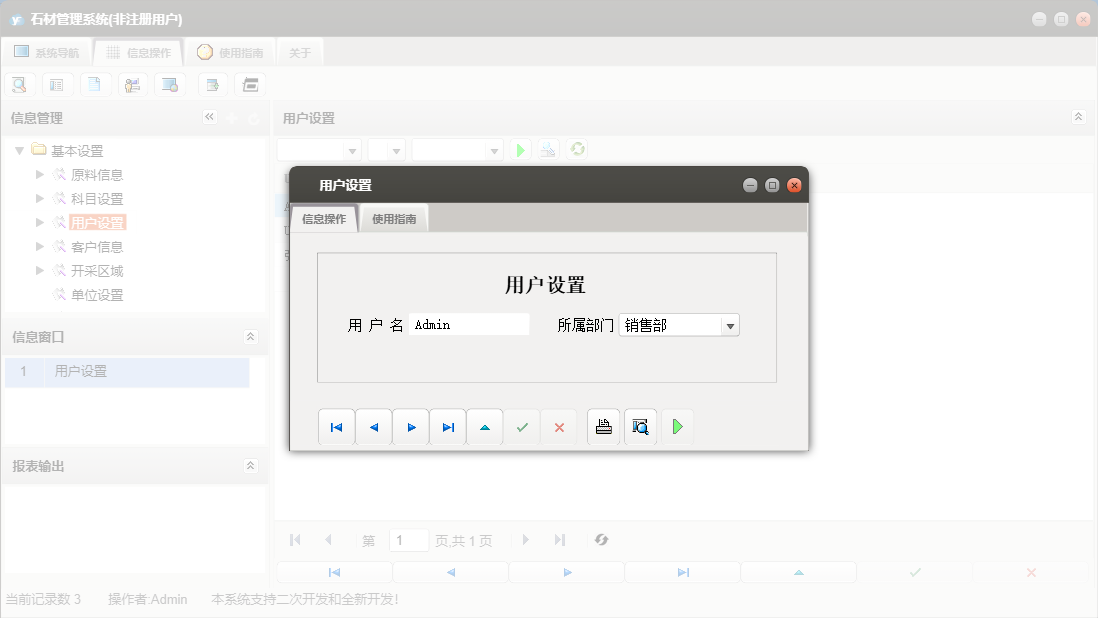Open the report list tool from the toolbar

click(x=57, y=84)
